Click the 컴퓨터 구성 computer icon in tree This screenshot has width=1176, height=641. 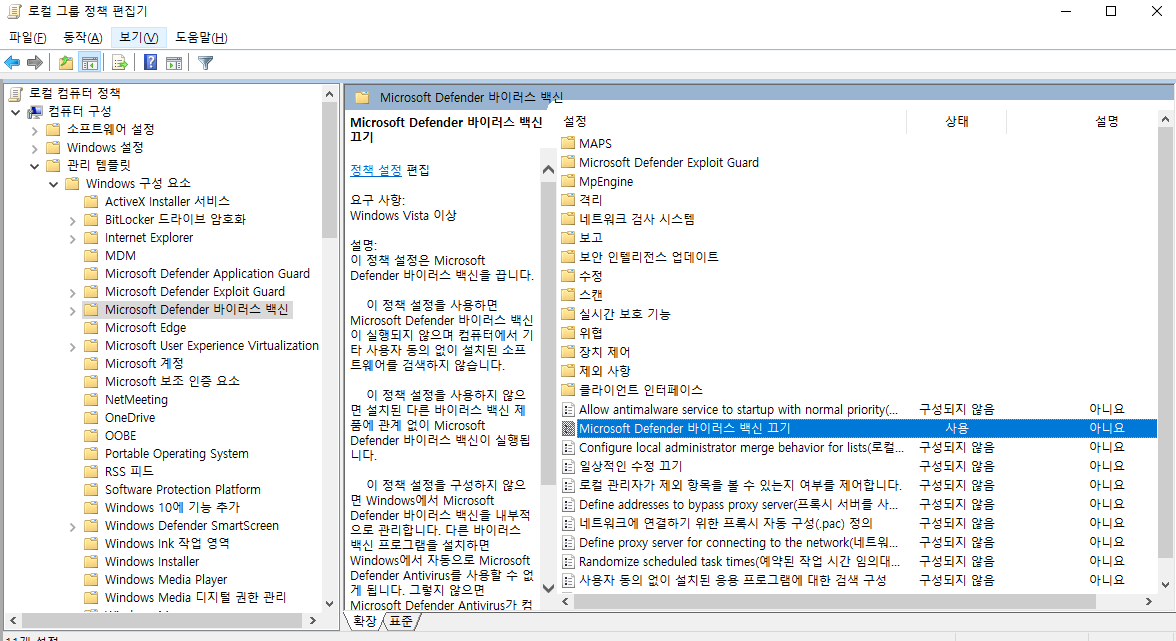click(35, 111)
